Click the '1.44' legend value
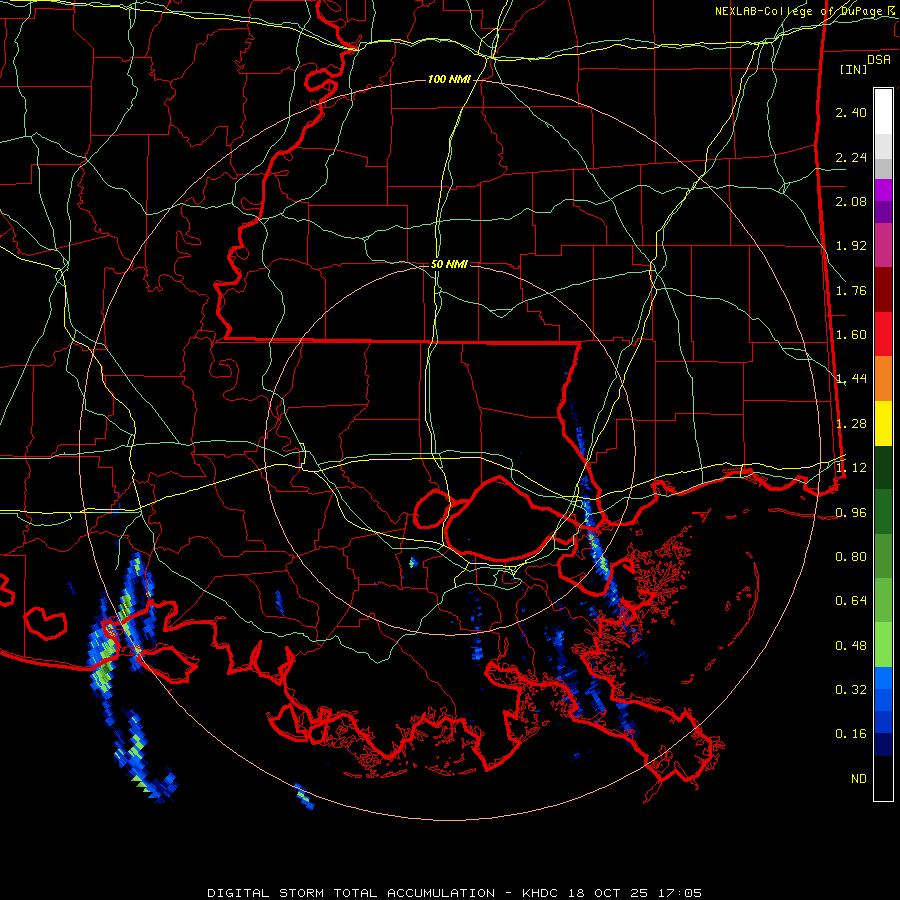Screen dimensions: 900x900 point(851,379)
